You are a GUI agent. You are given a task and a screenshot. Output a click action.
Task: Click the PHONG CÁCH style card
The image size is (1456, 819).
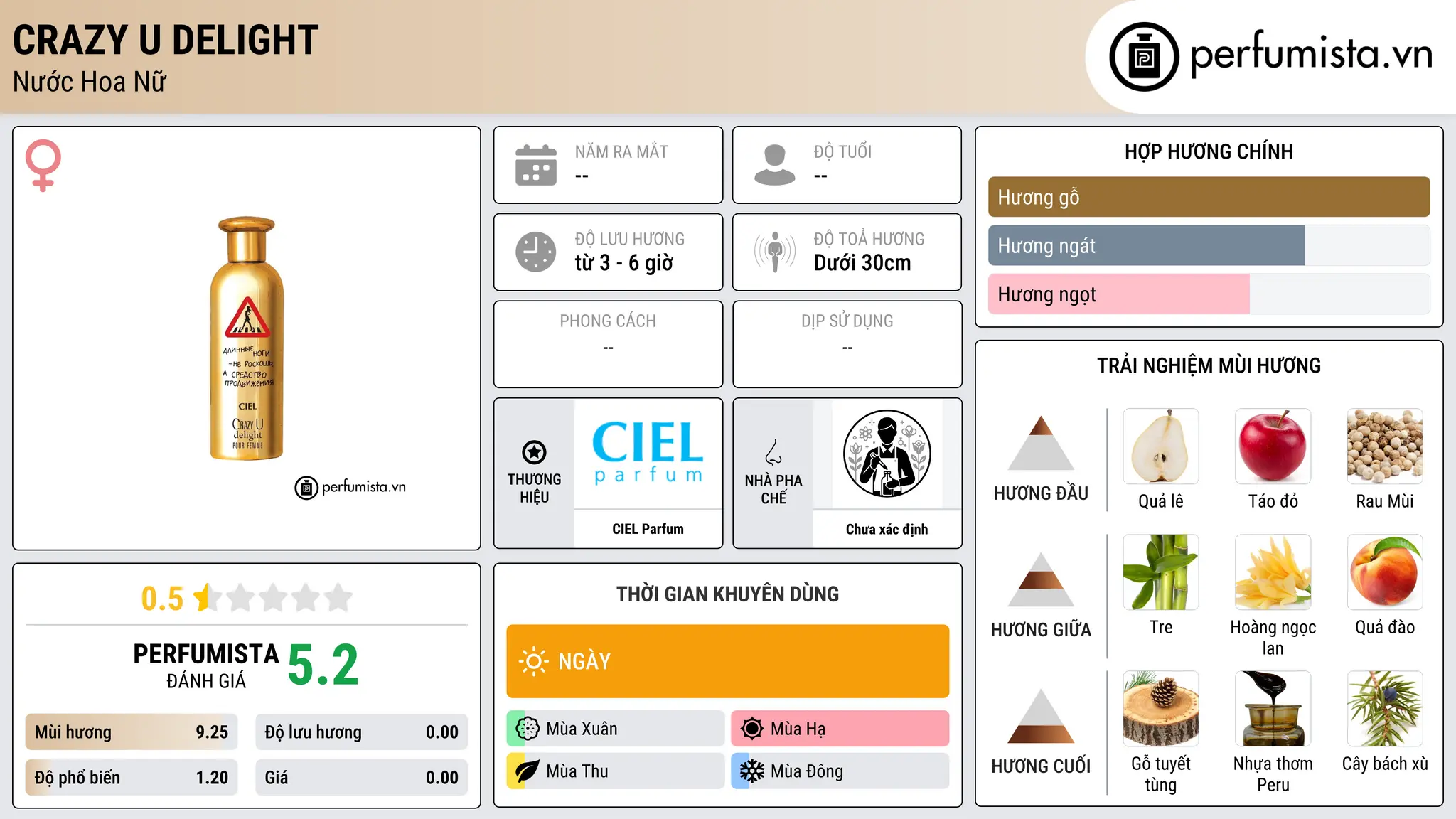point(608,344)
